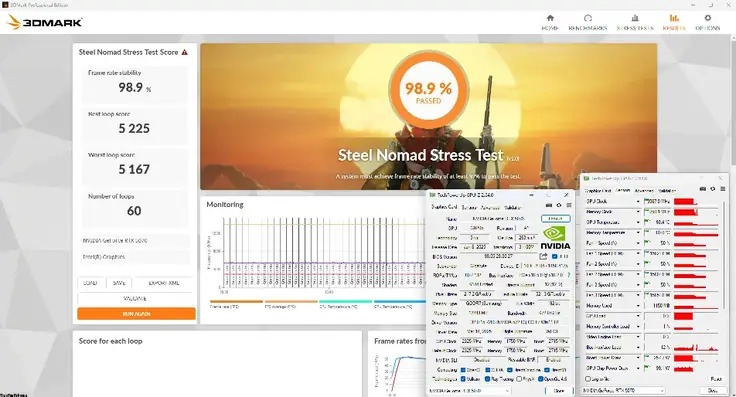The image size is (736, 397).
Task: Expand the Fan 2 Speed (%) dropdown
Action: point(638,264)
